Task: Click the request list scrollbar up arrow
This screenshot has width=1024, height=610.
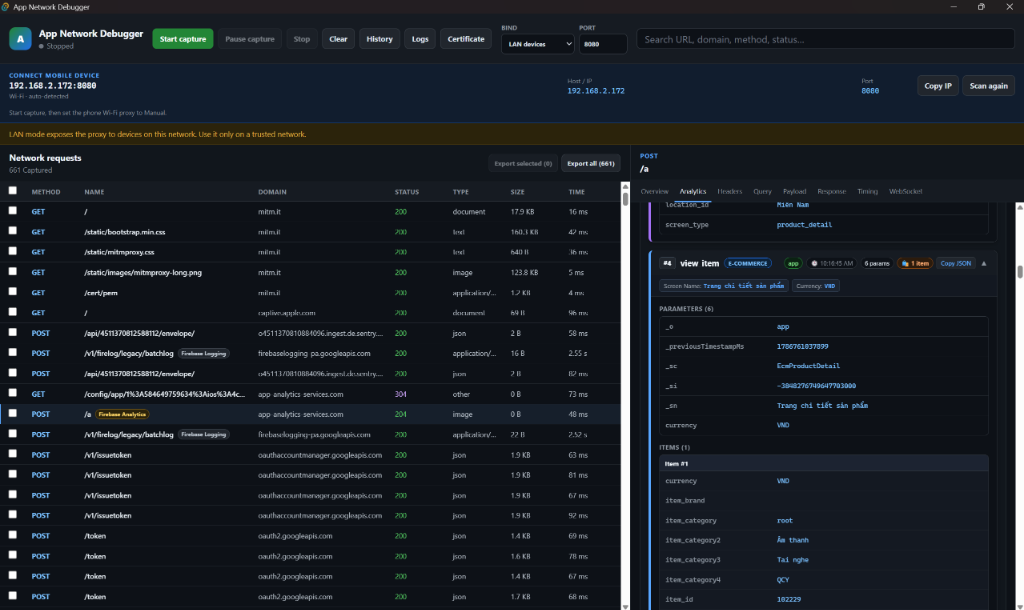Action: (x=625, y=187)
